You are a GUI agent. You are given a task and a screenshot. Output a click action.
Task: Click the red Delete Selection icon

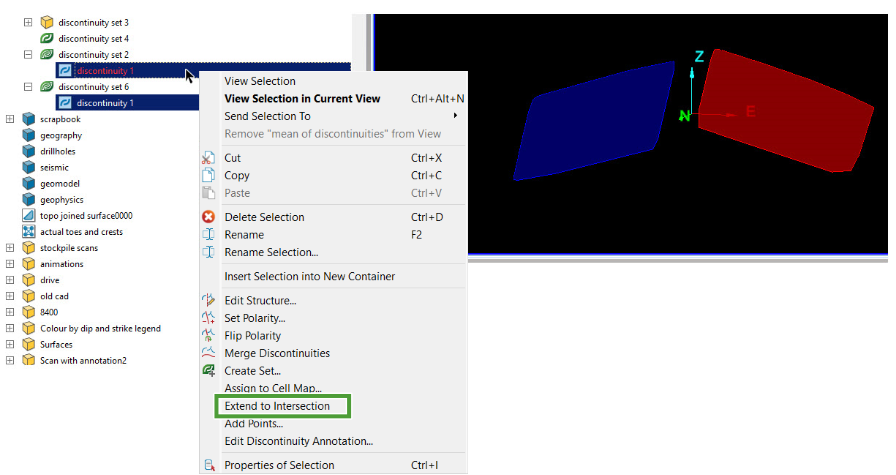[209, 217]
